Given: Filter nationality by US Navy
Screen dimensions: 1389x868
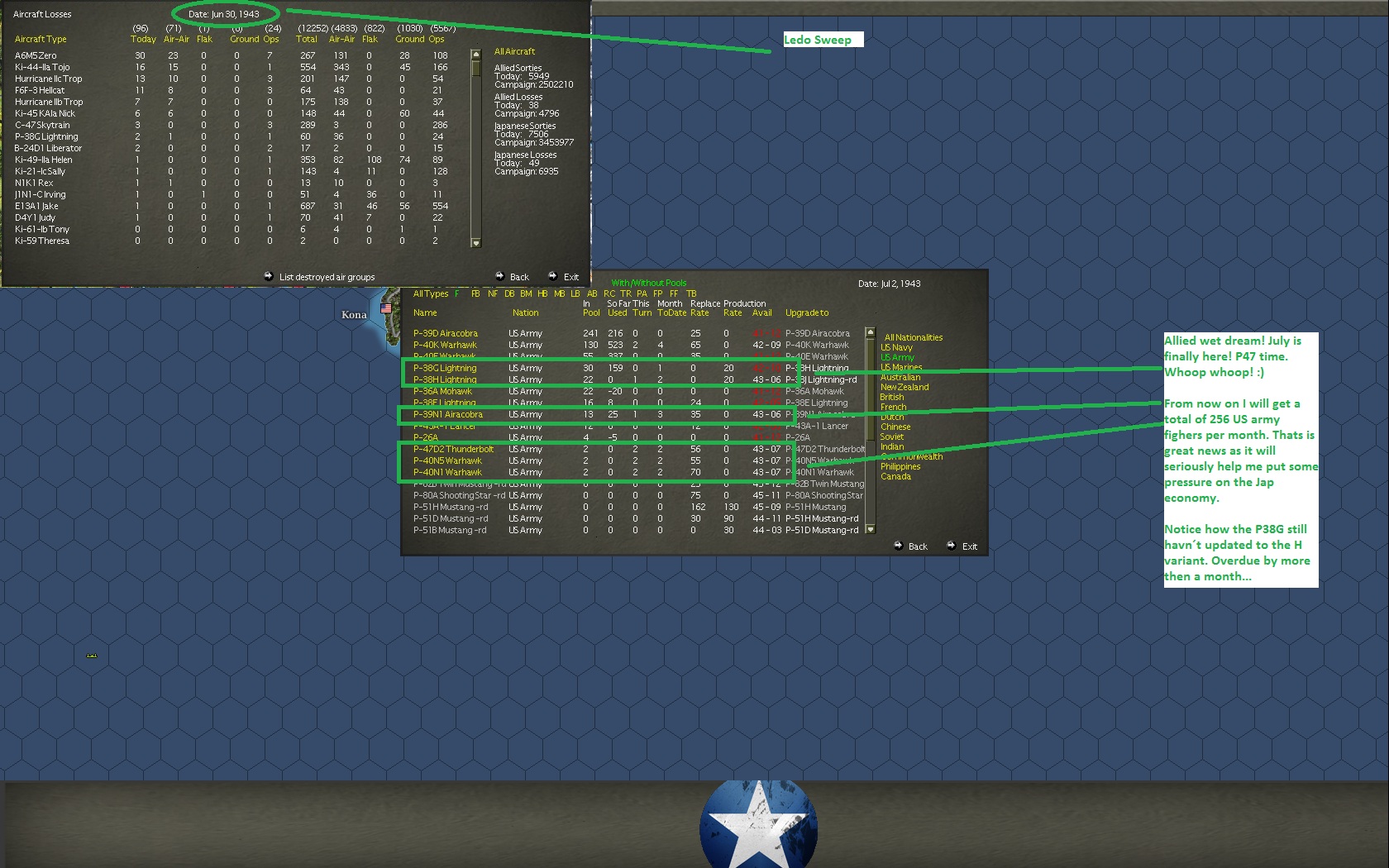Looking at the screenshot, I should (896, 347).
